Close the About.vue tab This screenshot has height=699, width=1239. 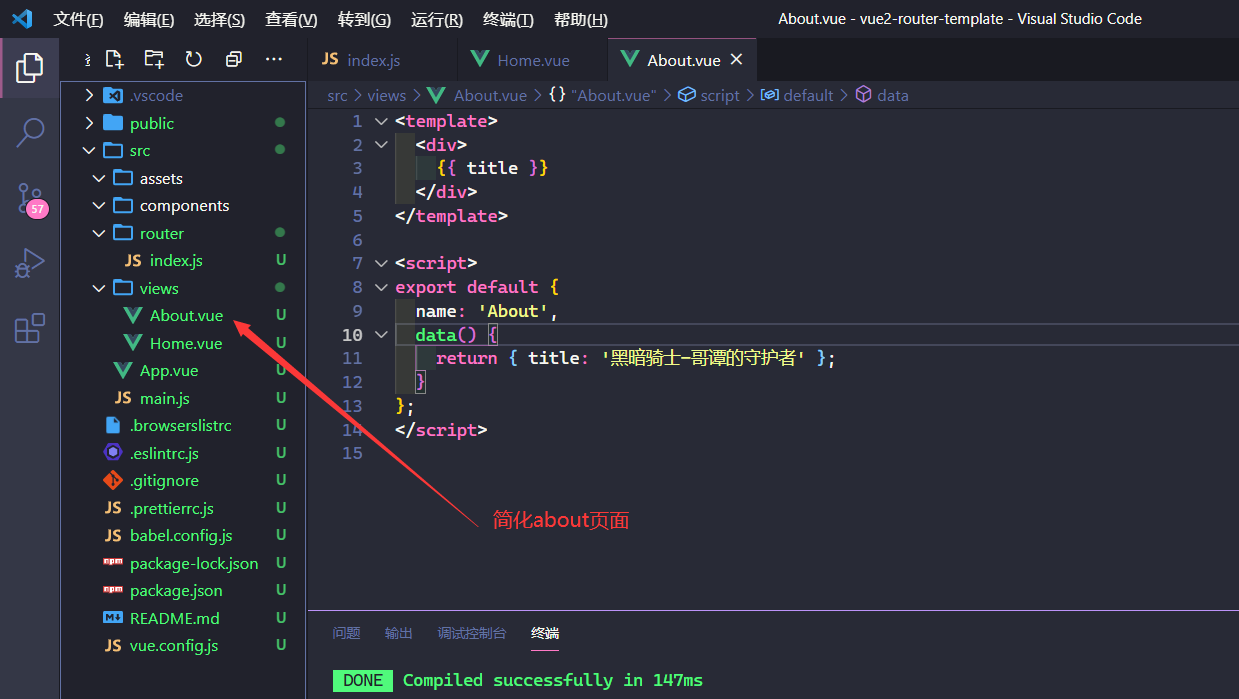pyautogui.click(x=737, y=60)
